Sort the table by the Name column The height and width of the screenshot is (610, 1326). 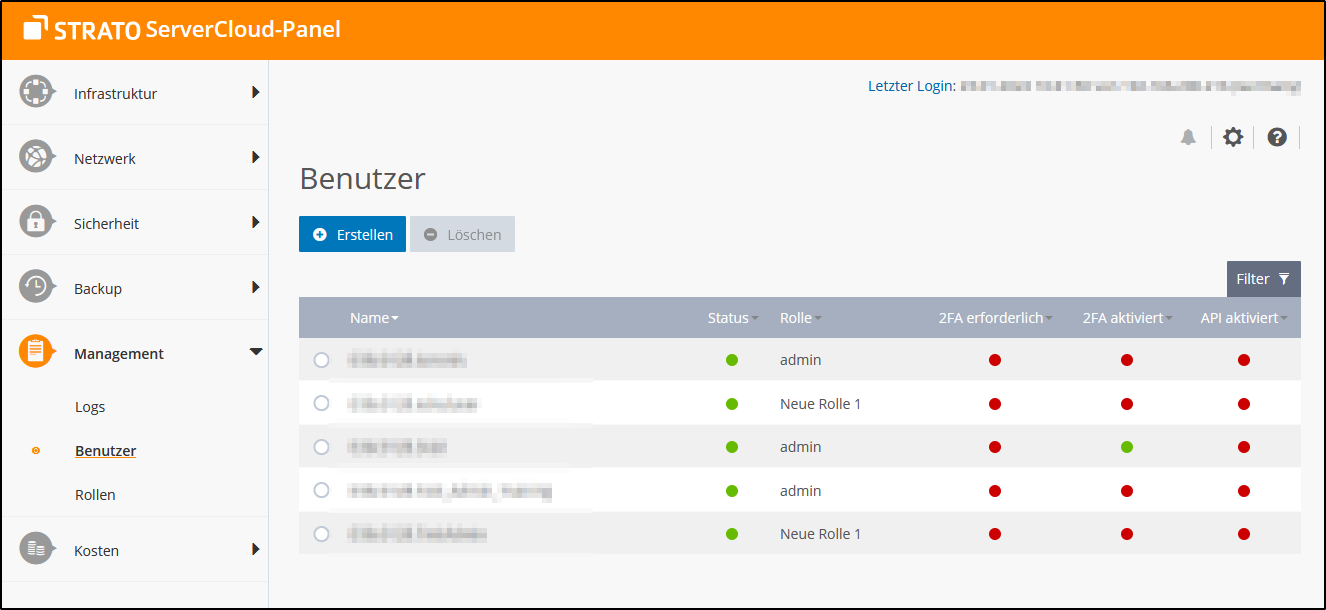pos(374,318)
